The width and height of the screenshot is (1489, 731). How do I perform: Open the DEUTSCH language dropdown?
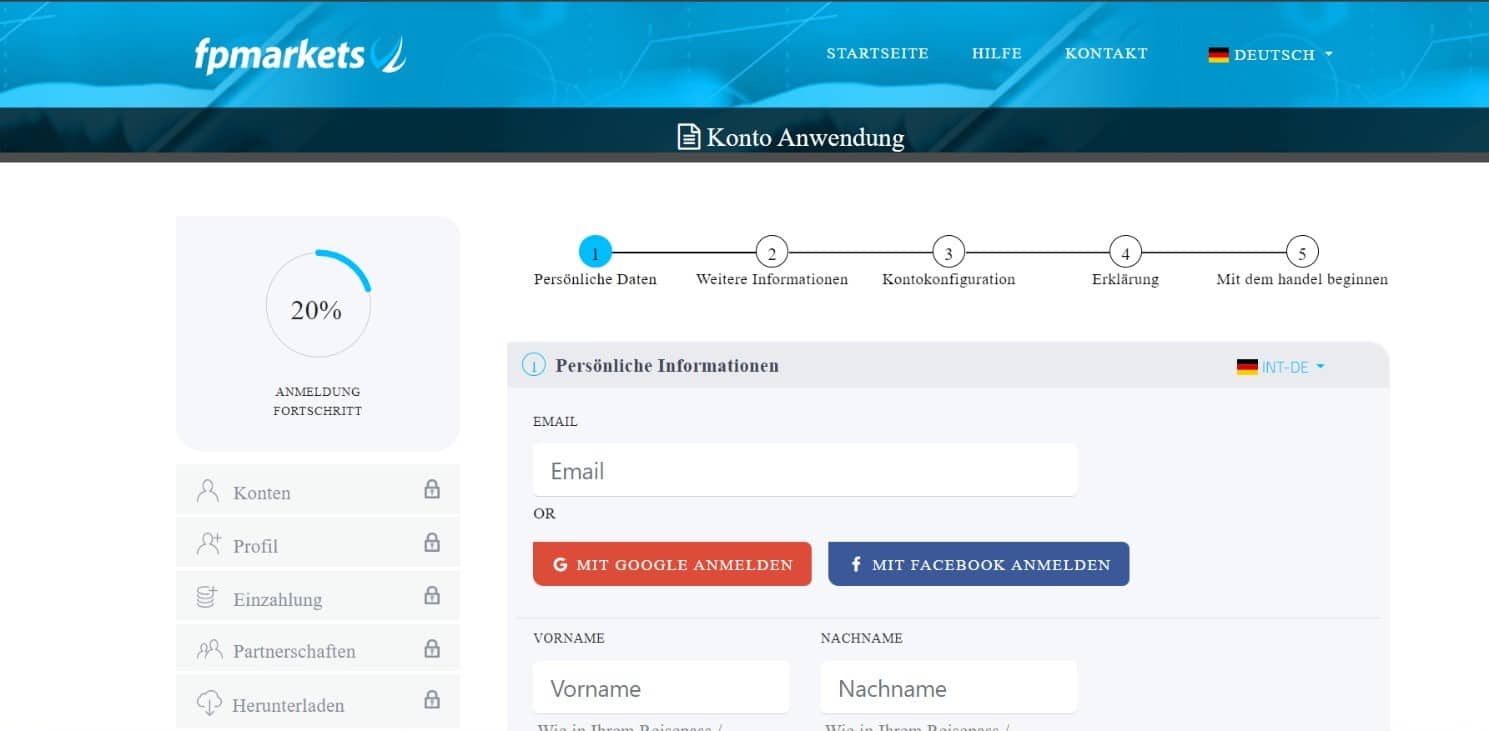[1271, 55]
